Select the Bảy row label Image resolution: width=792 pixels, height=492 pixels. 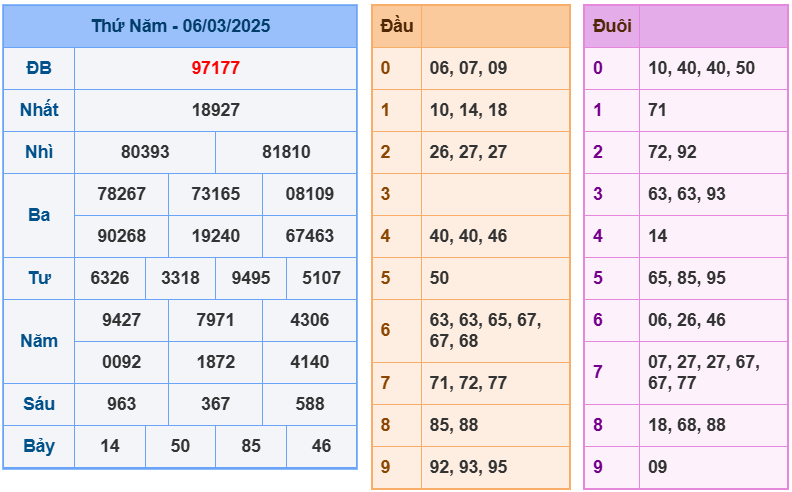click(x=39, y=446)
